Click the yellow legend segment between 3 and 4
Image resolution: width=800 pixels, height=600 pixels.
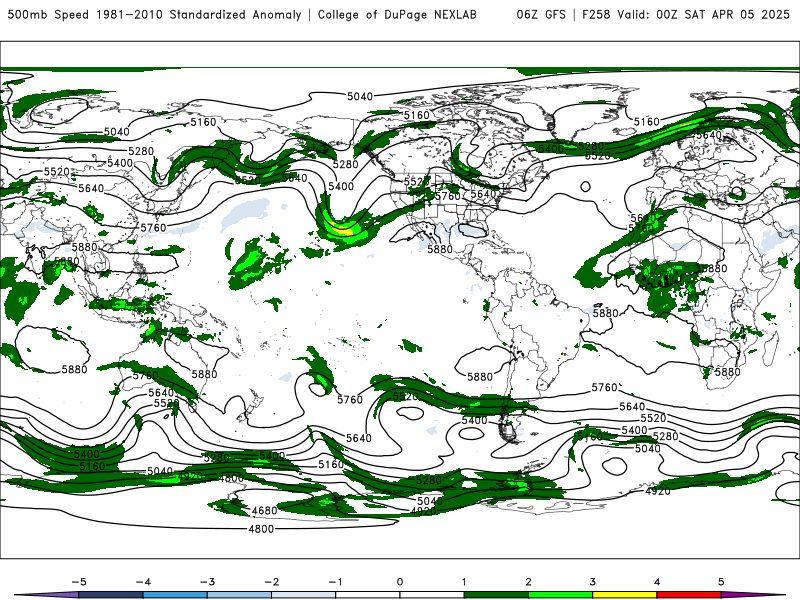click(x=624, y=595)
